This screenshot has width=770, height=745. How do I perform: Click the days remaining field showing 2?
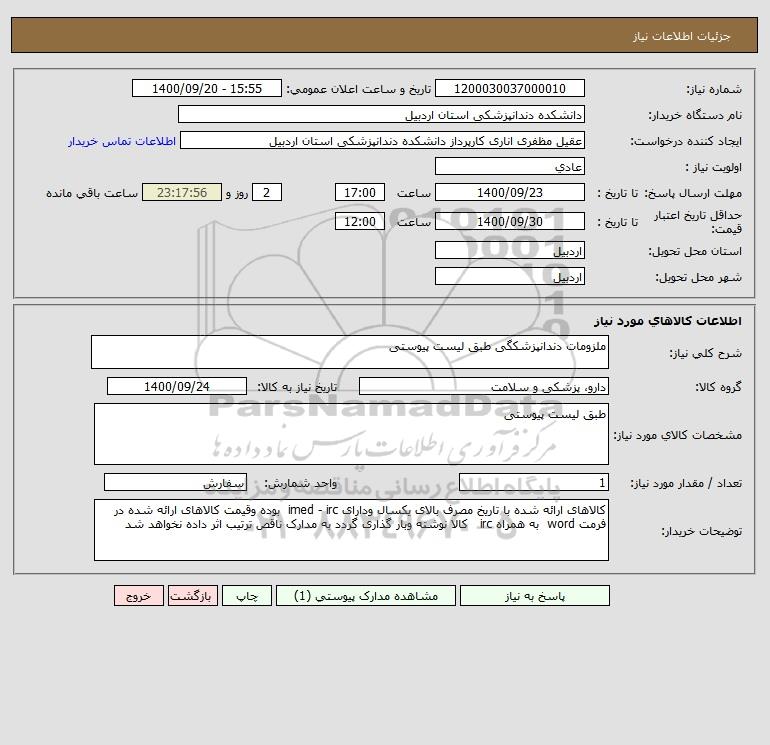(267, 193)
